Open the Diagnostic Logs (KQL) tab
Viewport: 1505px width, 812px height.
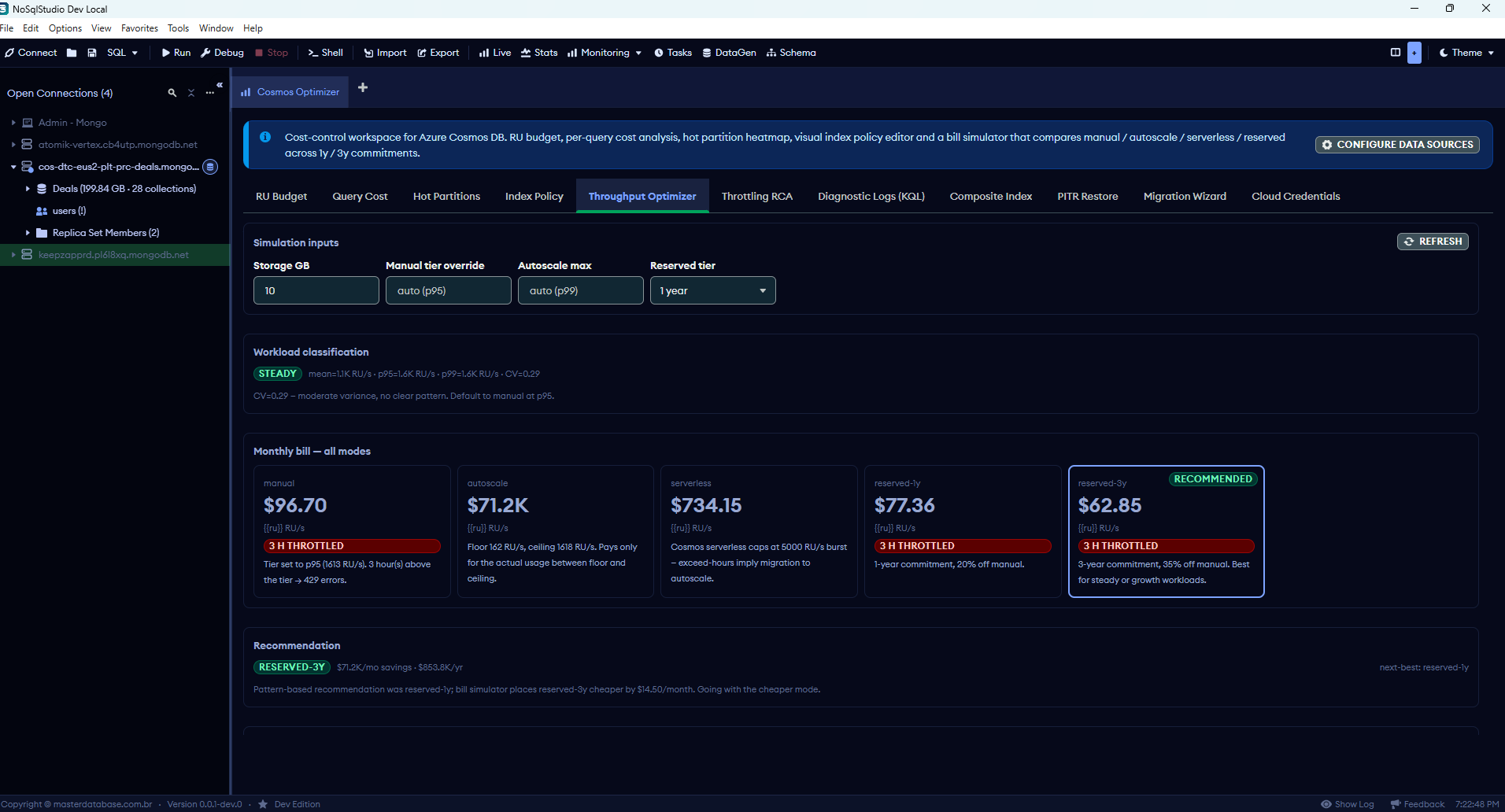pyautogui.click(x=871, y=196)
